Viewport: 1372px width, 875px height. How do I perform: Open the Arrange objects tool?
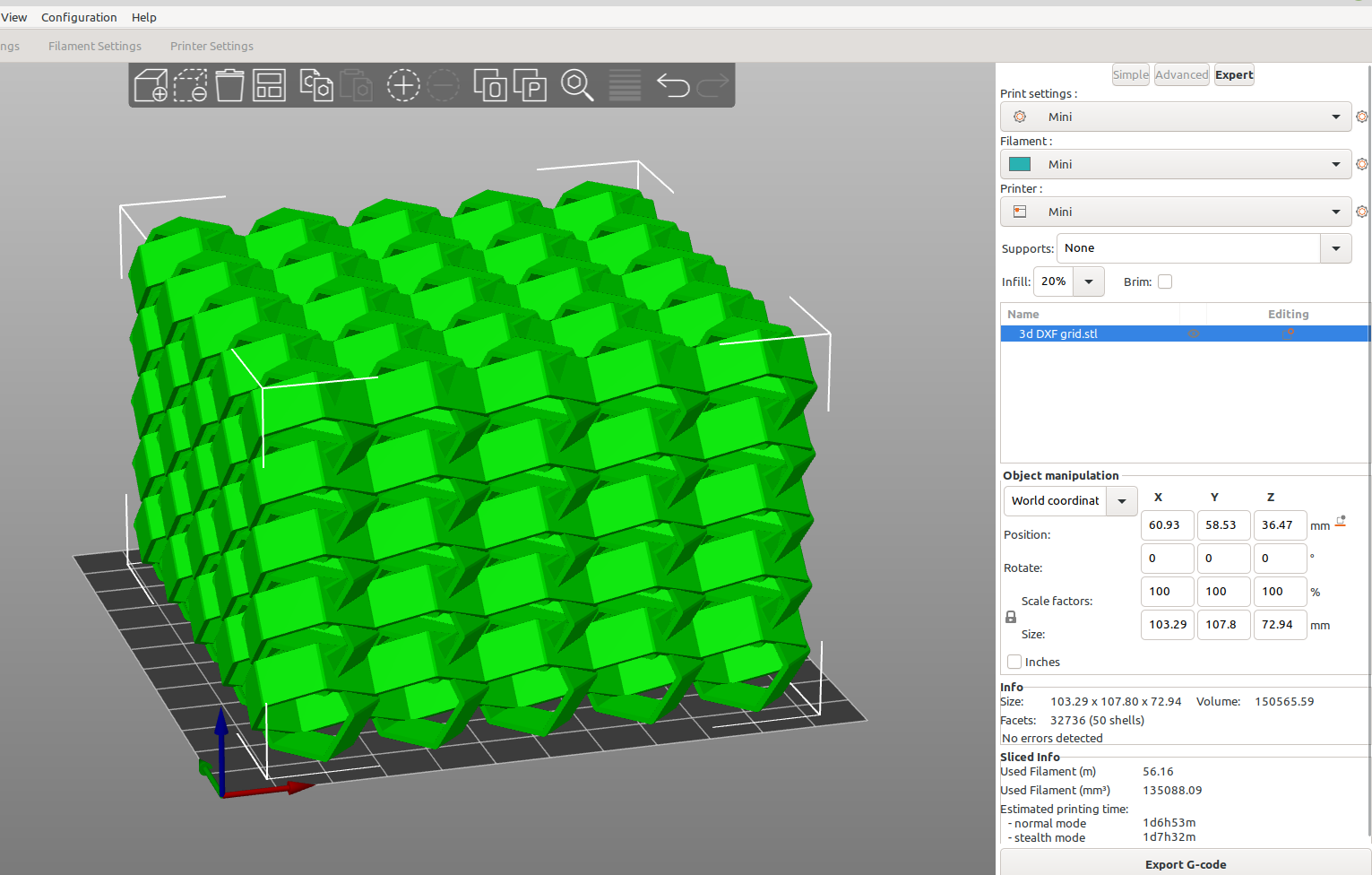[269, 85]
